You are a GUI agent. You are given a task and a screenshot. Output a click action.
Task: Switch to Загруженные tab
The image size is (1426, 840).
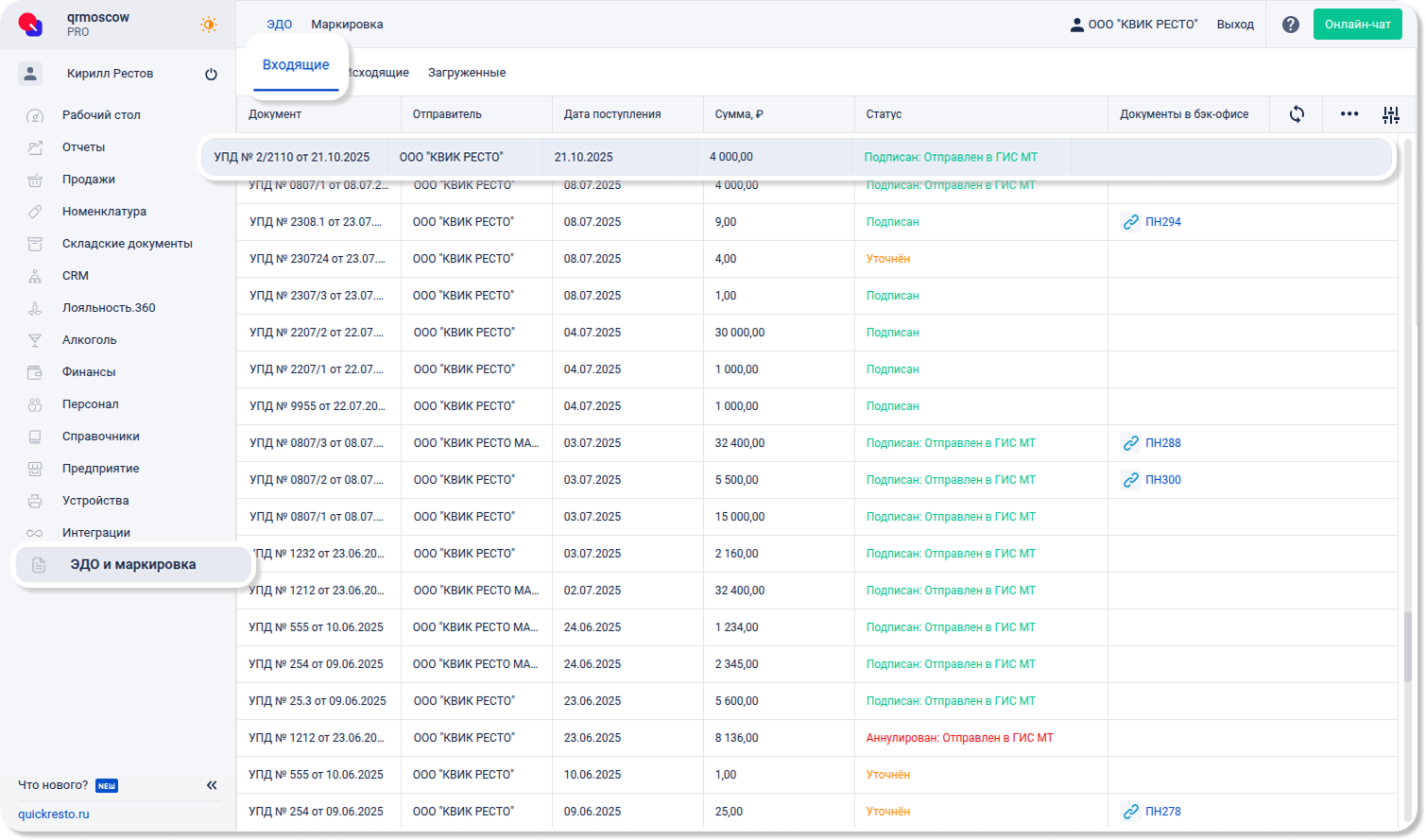click(466, 73)
